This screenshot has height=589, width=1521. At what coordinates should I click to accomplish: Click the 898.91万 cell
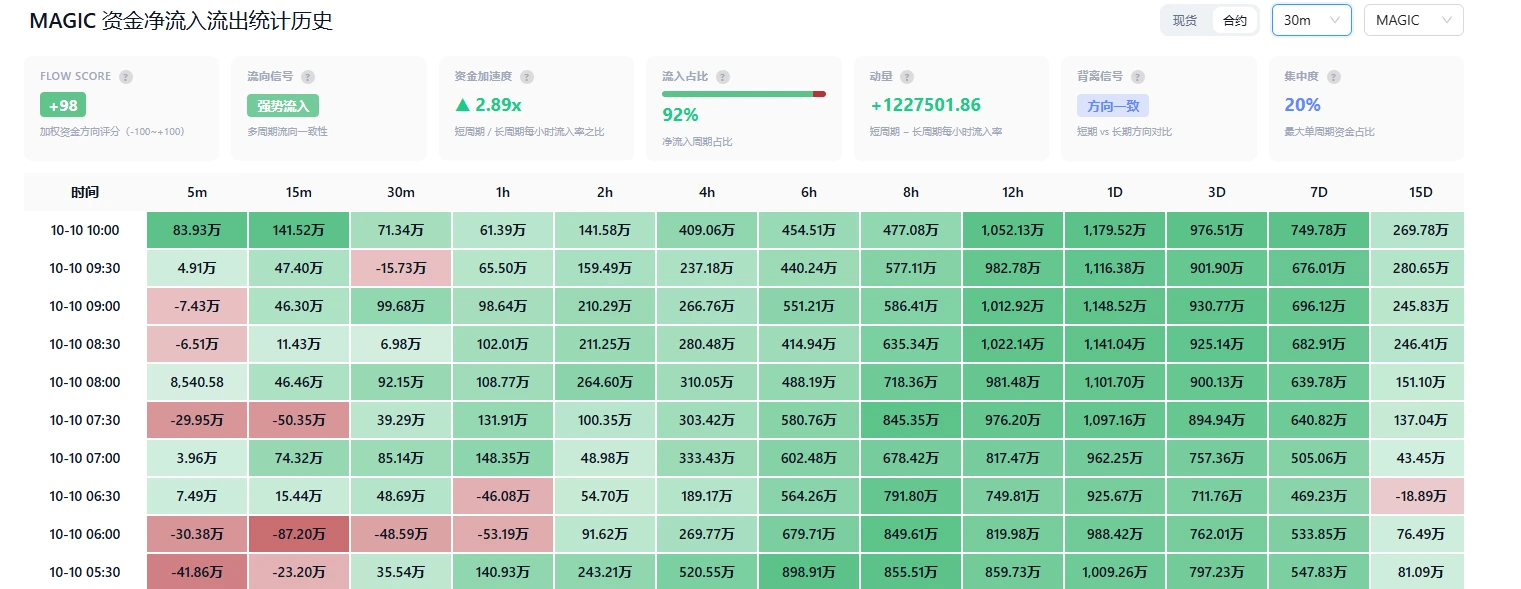(809, 572)
